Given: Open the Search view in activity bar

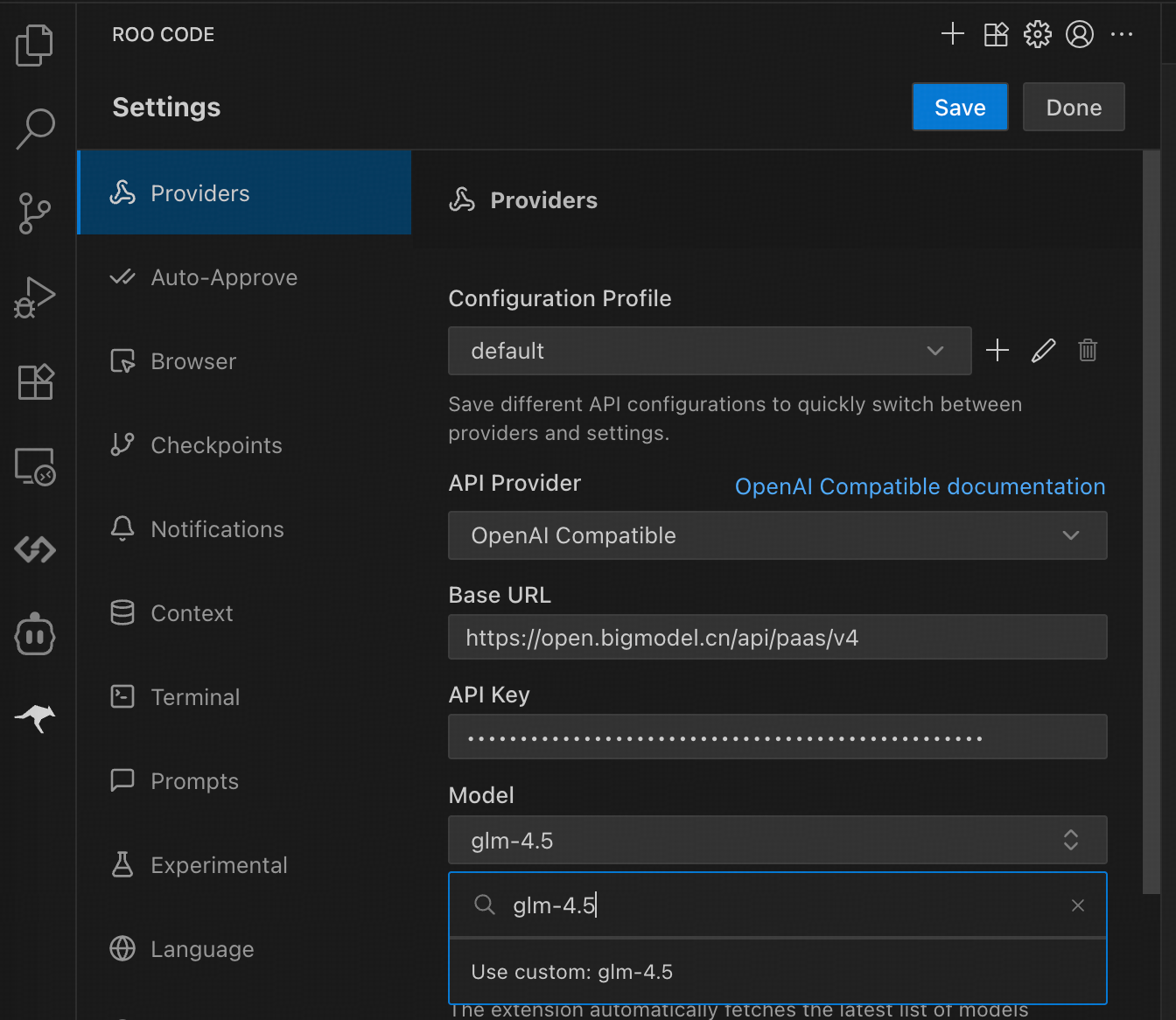Looking at the screenshot, I should (x=35, y=129).
